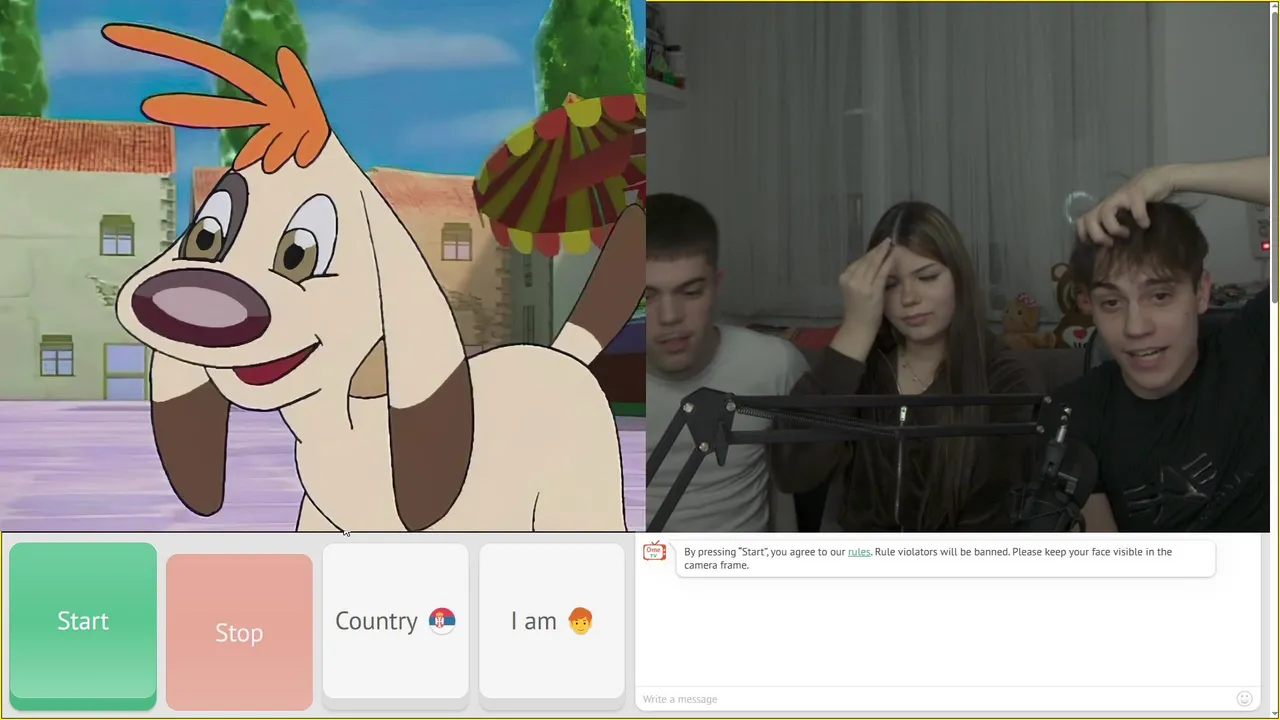The width and height of the screenshot is (1280, 720).
Task: Click the OmeTV logo icon in chat
Action: click(655, 552)
